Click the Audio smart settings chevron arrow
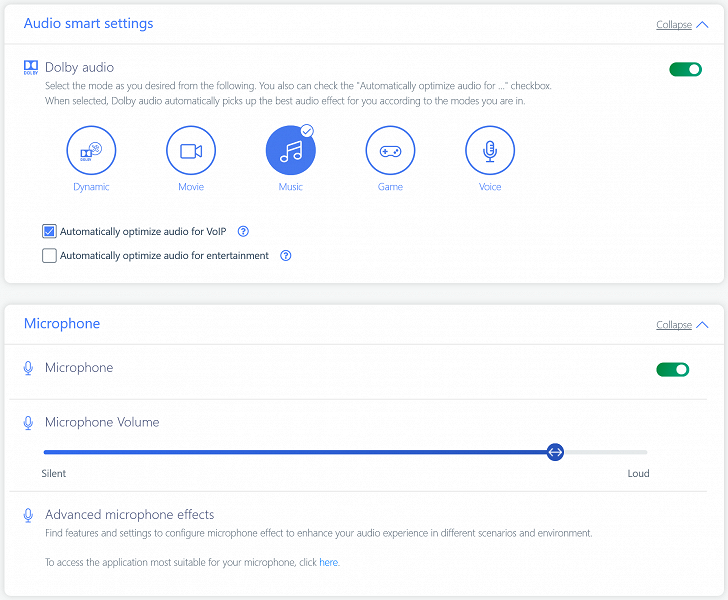 pyautogui.click(x=702, y=25)
